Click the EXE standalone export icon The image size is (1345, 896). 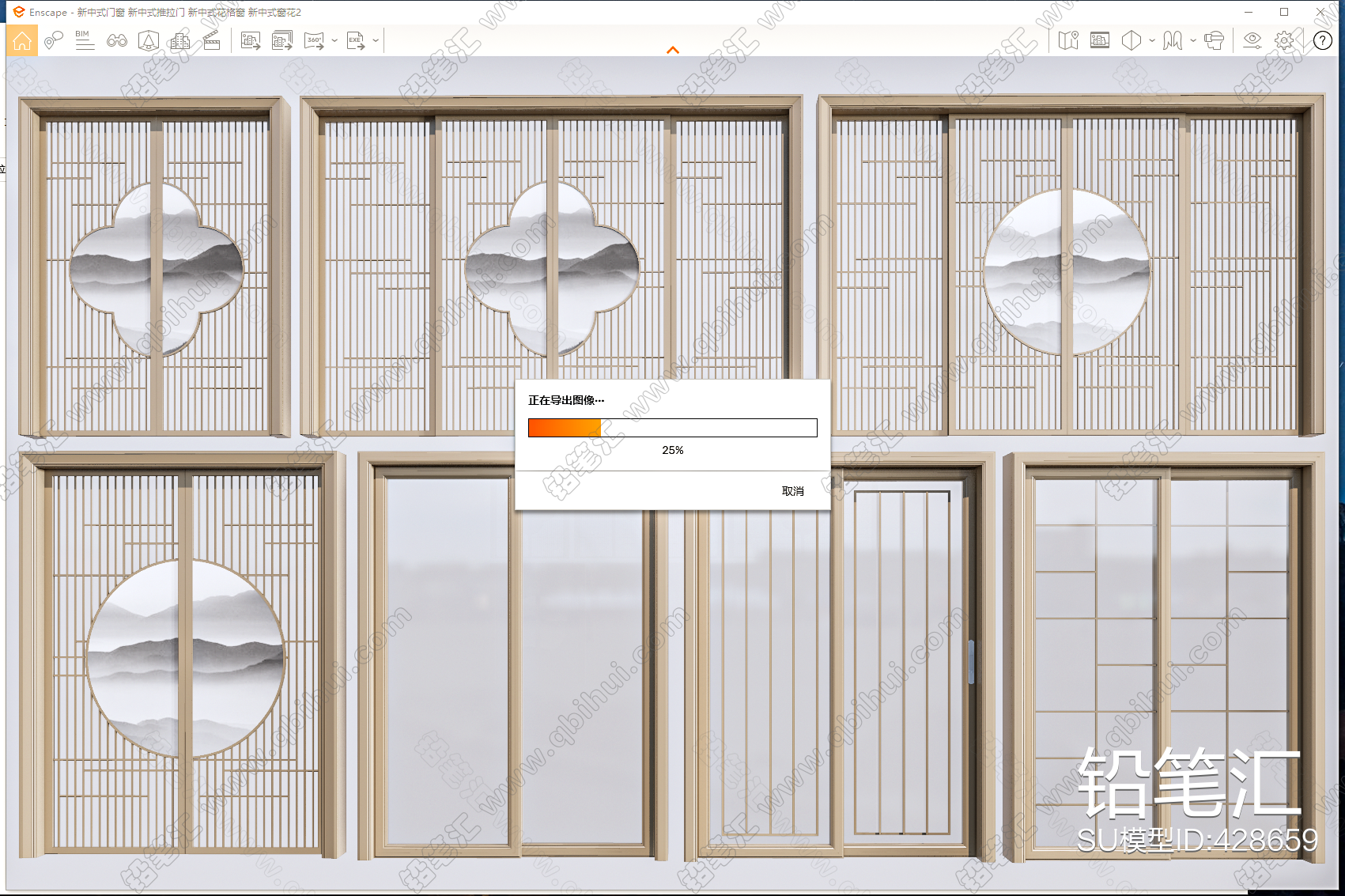click(356, 40)
